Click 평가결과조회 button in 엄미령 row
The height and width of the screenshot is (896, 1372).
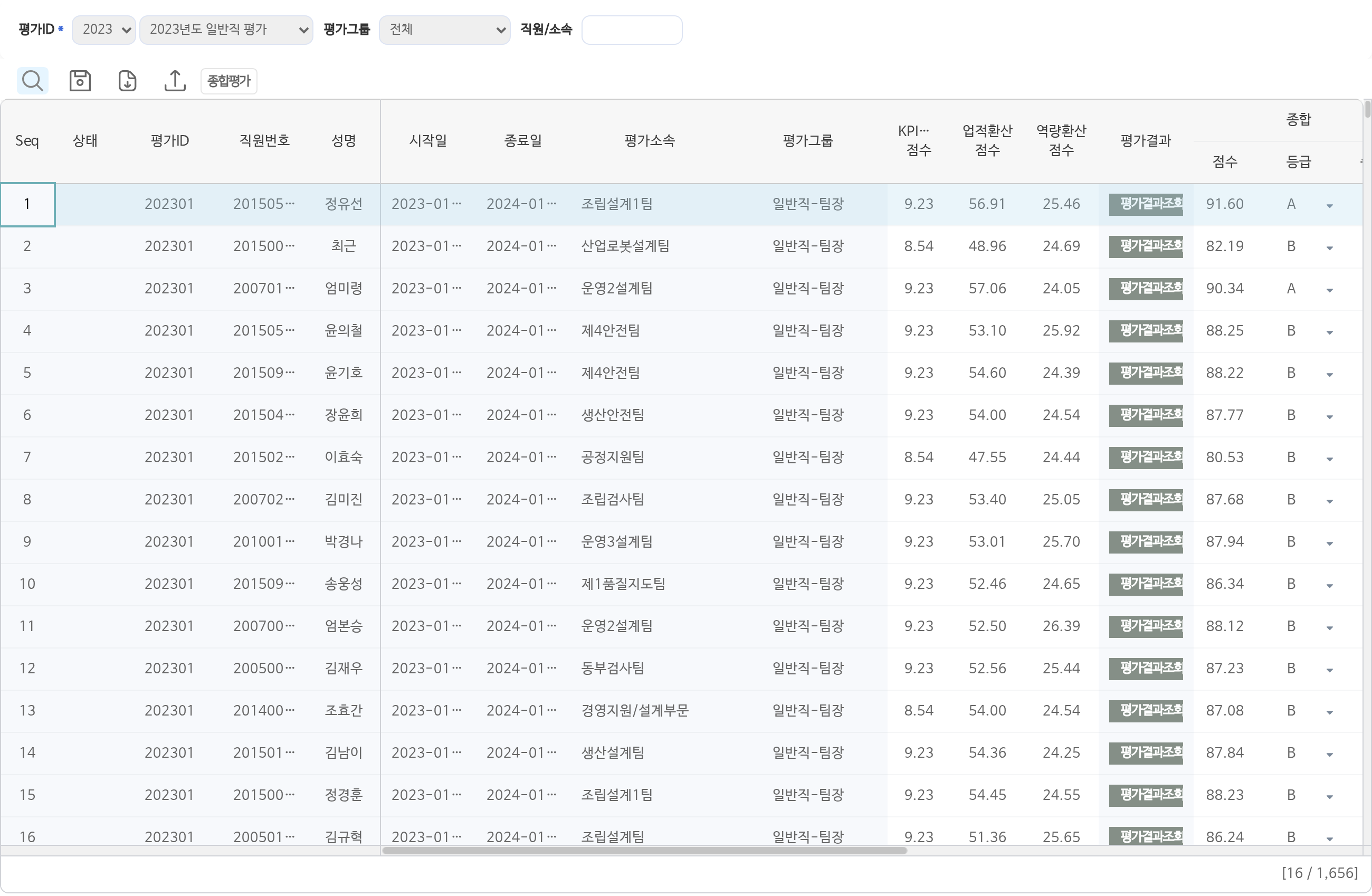pyautogui.click(x=1146, y=288)
